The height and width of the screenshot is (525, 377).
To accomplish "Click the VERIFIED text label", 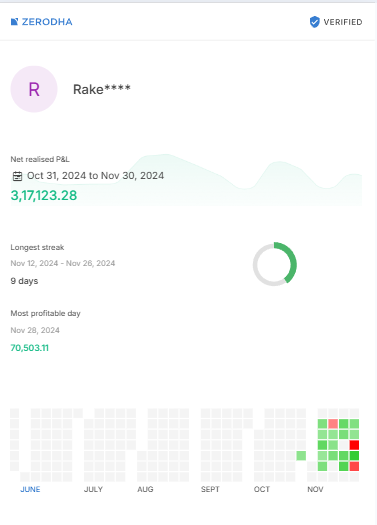I will 343,22.
